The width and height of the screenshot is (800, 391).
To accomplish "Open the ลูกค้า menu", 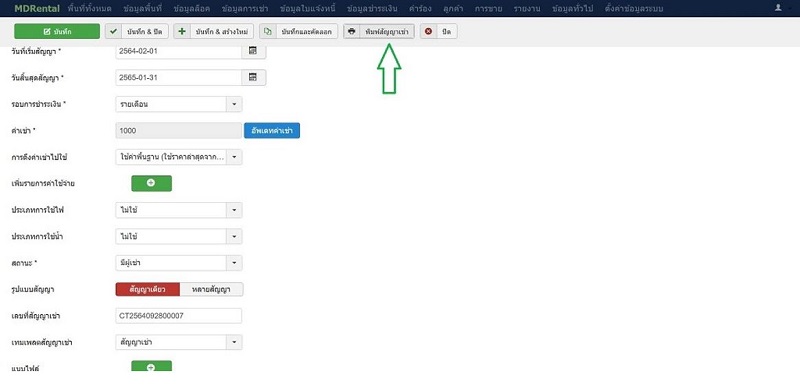I will [x=454, y=9].
